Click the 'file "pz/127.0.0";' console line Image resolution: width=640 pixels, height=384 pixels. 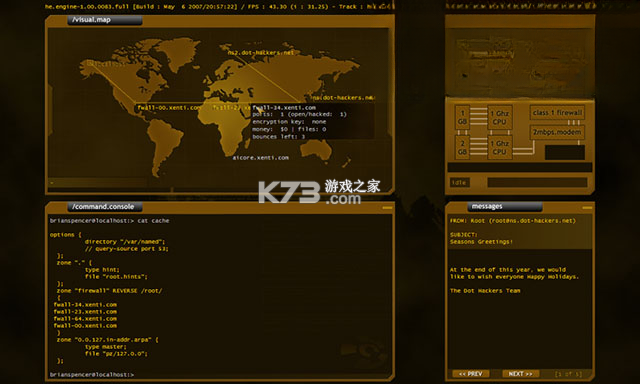[116, 354]
